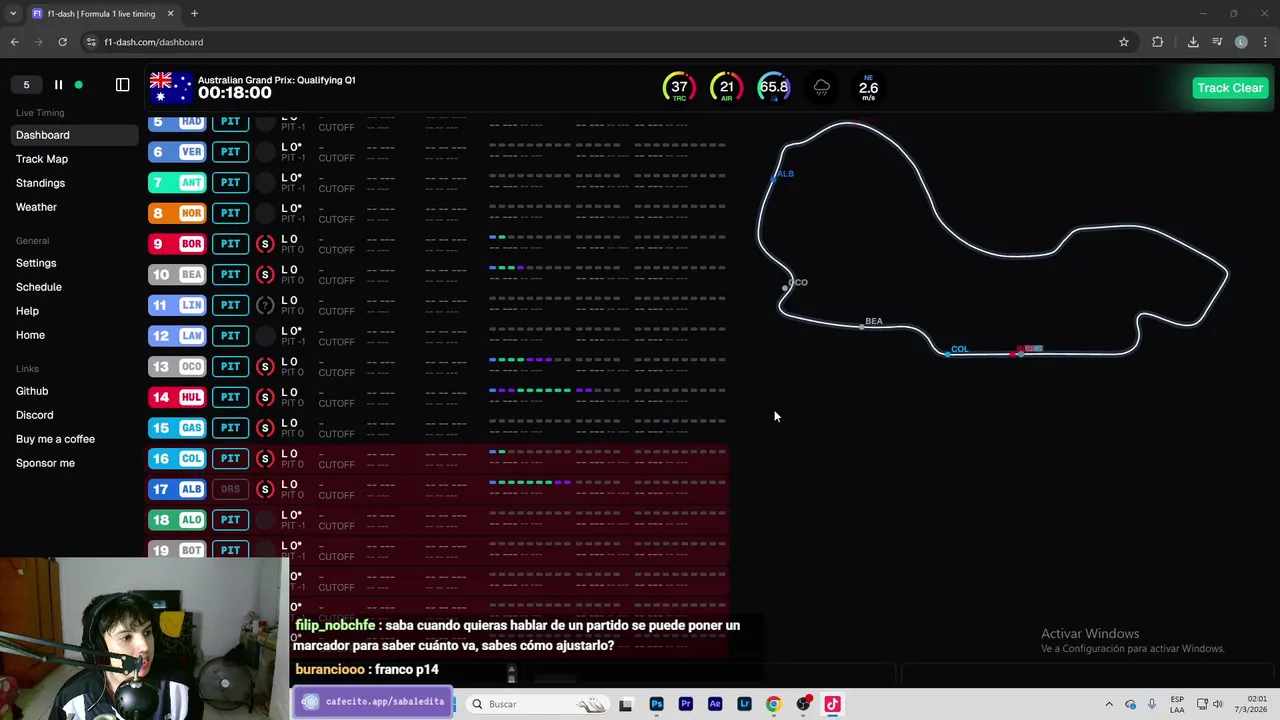This screenshot has width=1280, height=720.
Task: Open After Effects from the taskbar
Action: (x=715, y=704)
